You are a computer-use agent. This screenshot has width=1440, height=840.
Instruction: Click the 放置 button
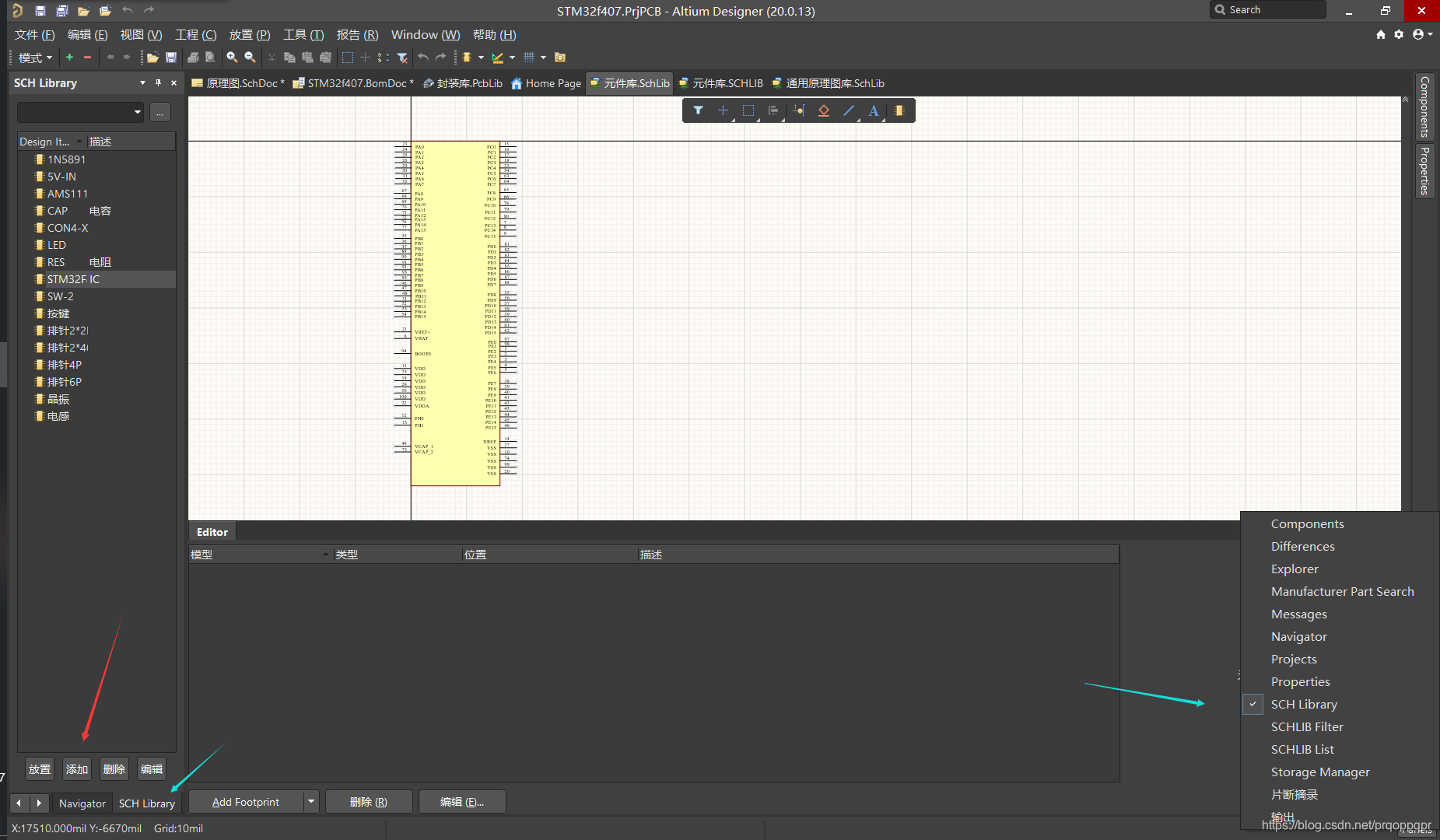pos(40,769)
